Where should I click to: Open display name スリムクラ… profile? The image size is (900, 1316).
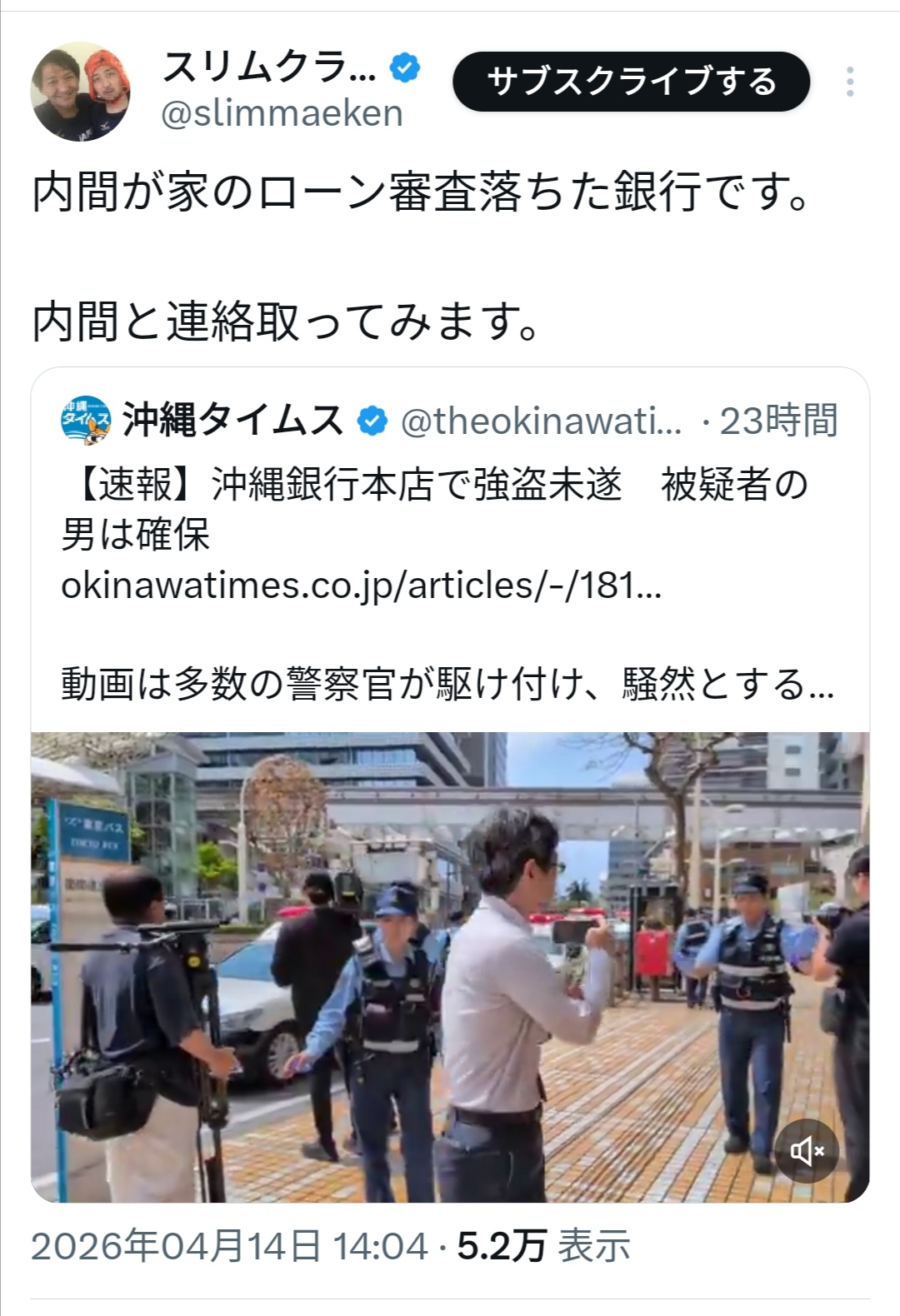tap(268, 67)
